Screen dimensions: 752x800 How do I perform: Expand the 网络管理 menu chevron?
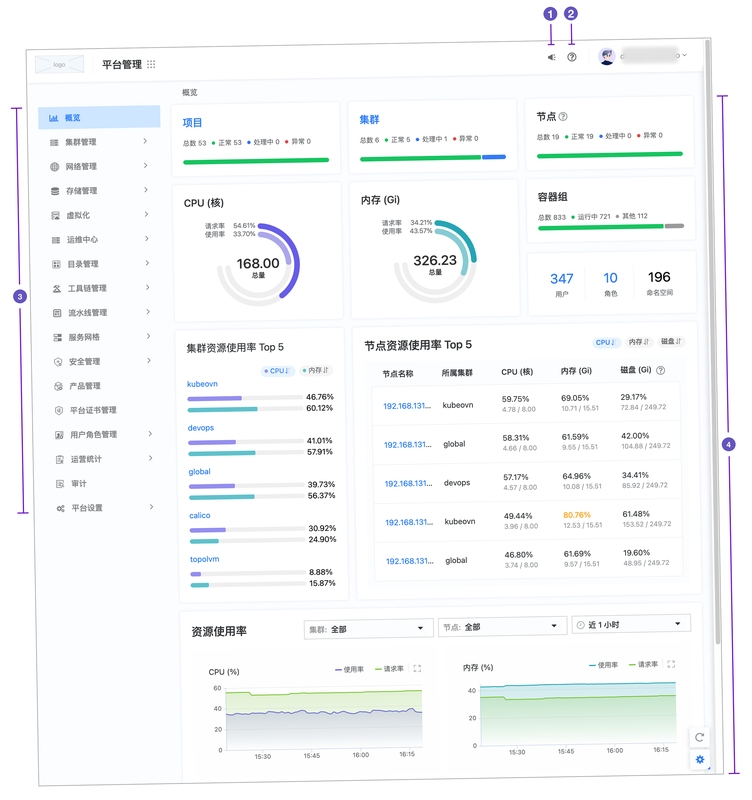click(x=146, y=165)
